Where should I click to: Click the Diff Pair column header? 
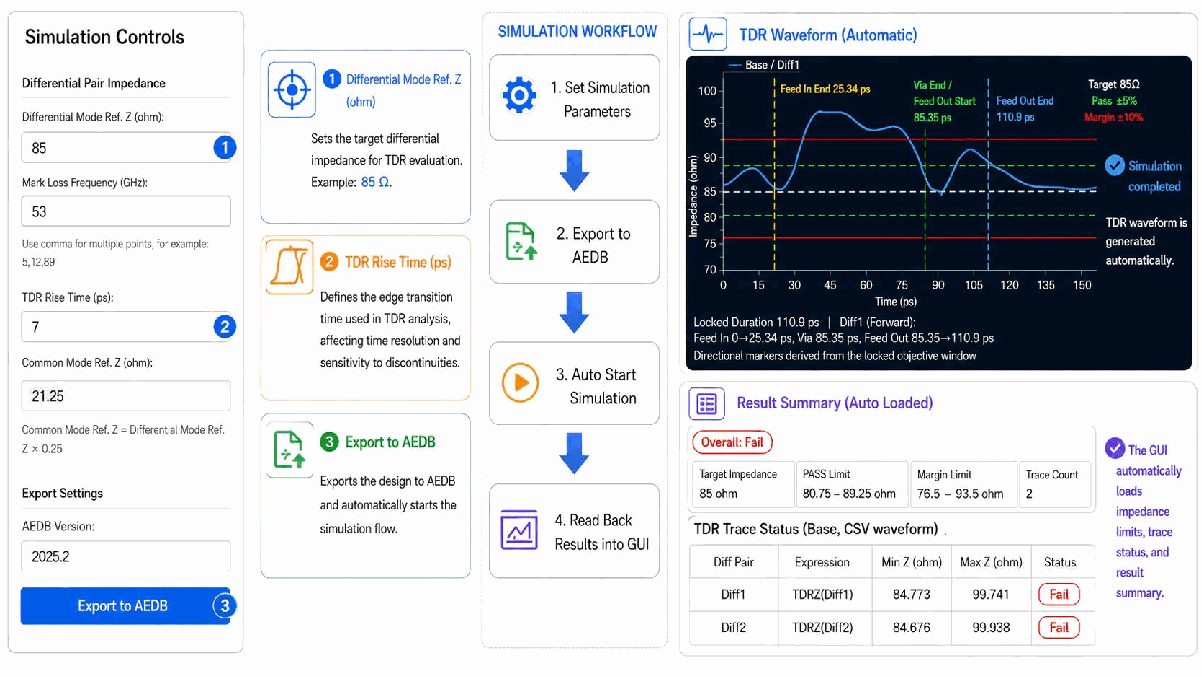pos(734,562)
